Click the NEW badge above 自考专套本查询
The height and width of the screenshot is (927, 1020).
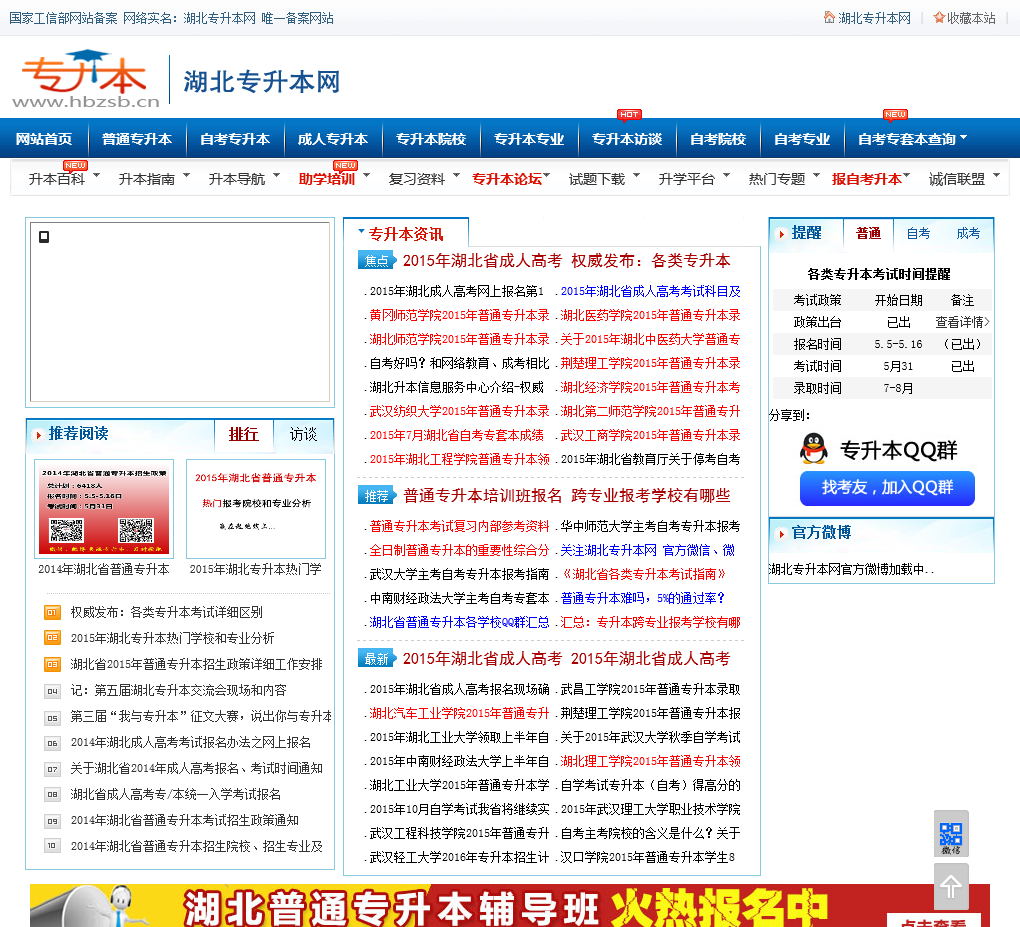click(x=895, y=114)
